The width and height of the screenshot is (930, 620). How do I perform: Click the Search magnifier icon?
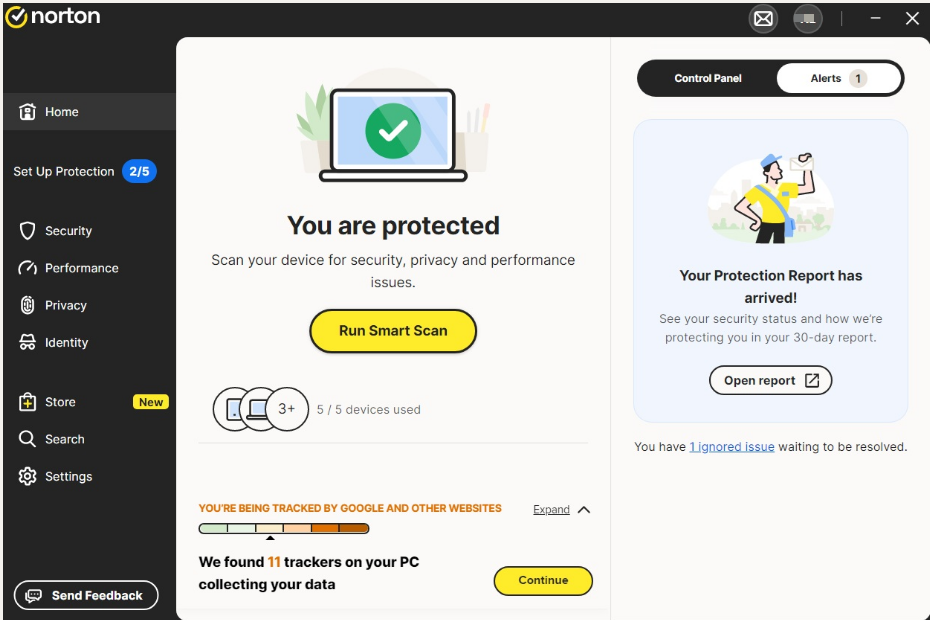[x=28, y=439]
